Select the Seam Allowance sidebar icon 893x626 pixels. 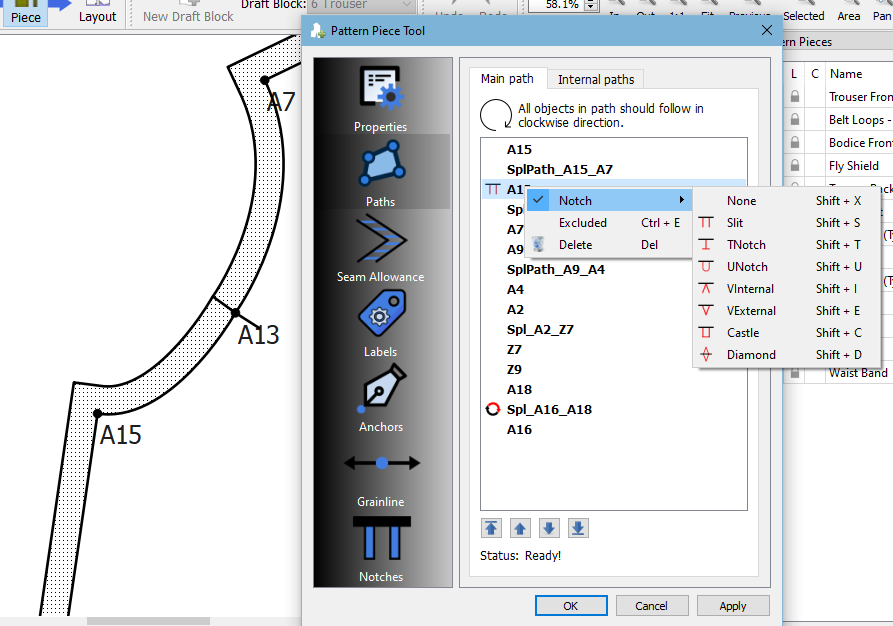[x=380, y=247]
